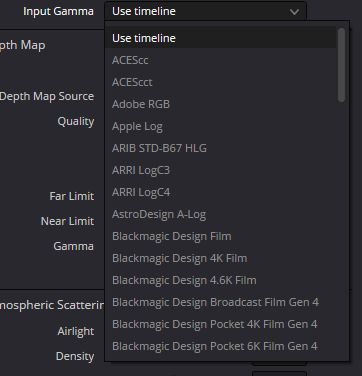Image resolution: width=362 pixels, height=376 pixels.
Task: Pick Blackmagic Design 4.6K Film
Action: (x=220, y=280)
